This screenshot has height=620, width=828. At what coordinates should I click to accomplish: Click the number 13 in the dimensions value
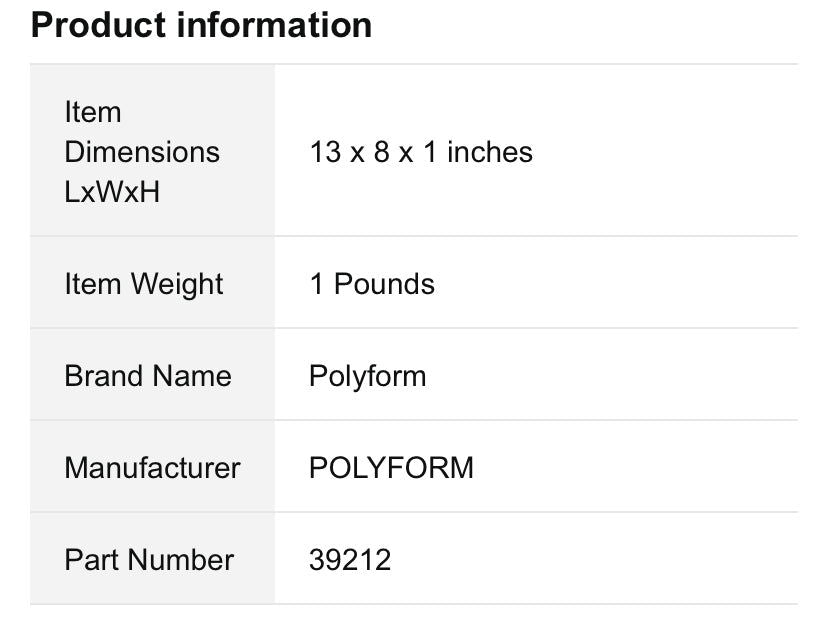coord(326,152)
